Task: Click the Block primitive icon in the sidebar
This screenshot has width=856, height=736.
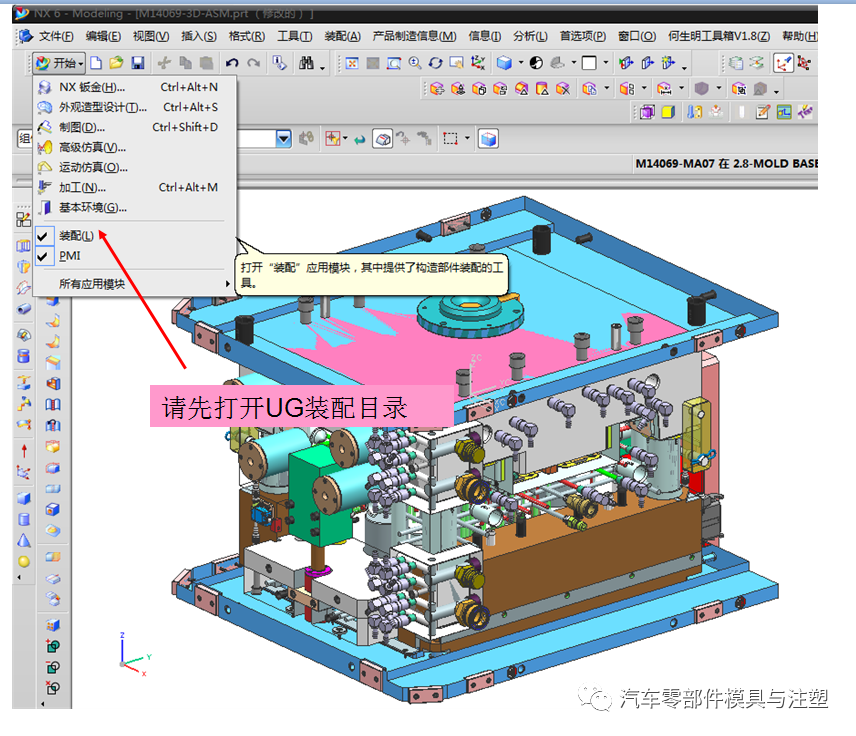Action: [23, 498]
